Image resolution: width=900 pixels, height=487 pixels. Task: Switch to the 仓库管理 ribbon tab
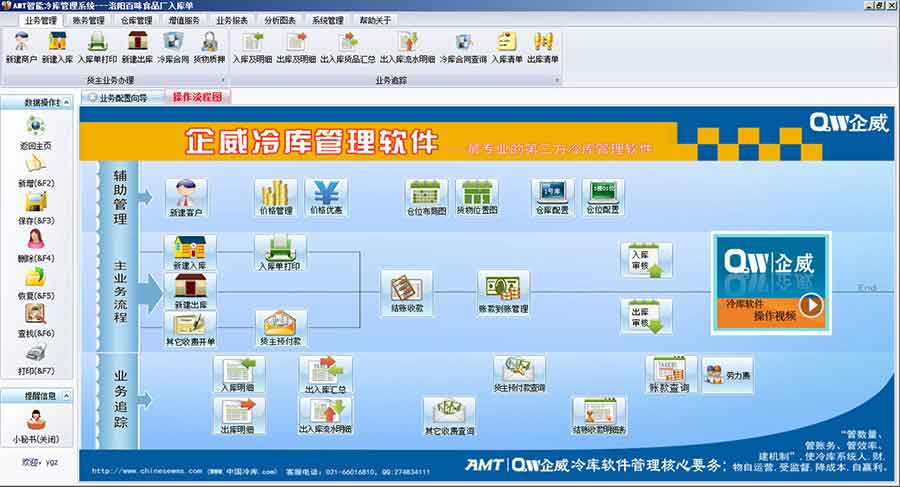click(x=137, y=20)
